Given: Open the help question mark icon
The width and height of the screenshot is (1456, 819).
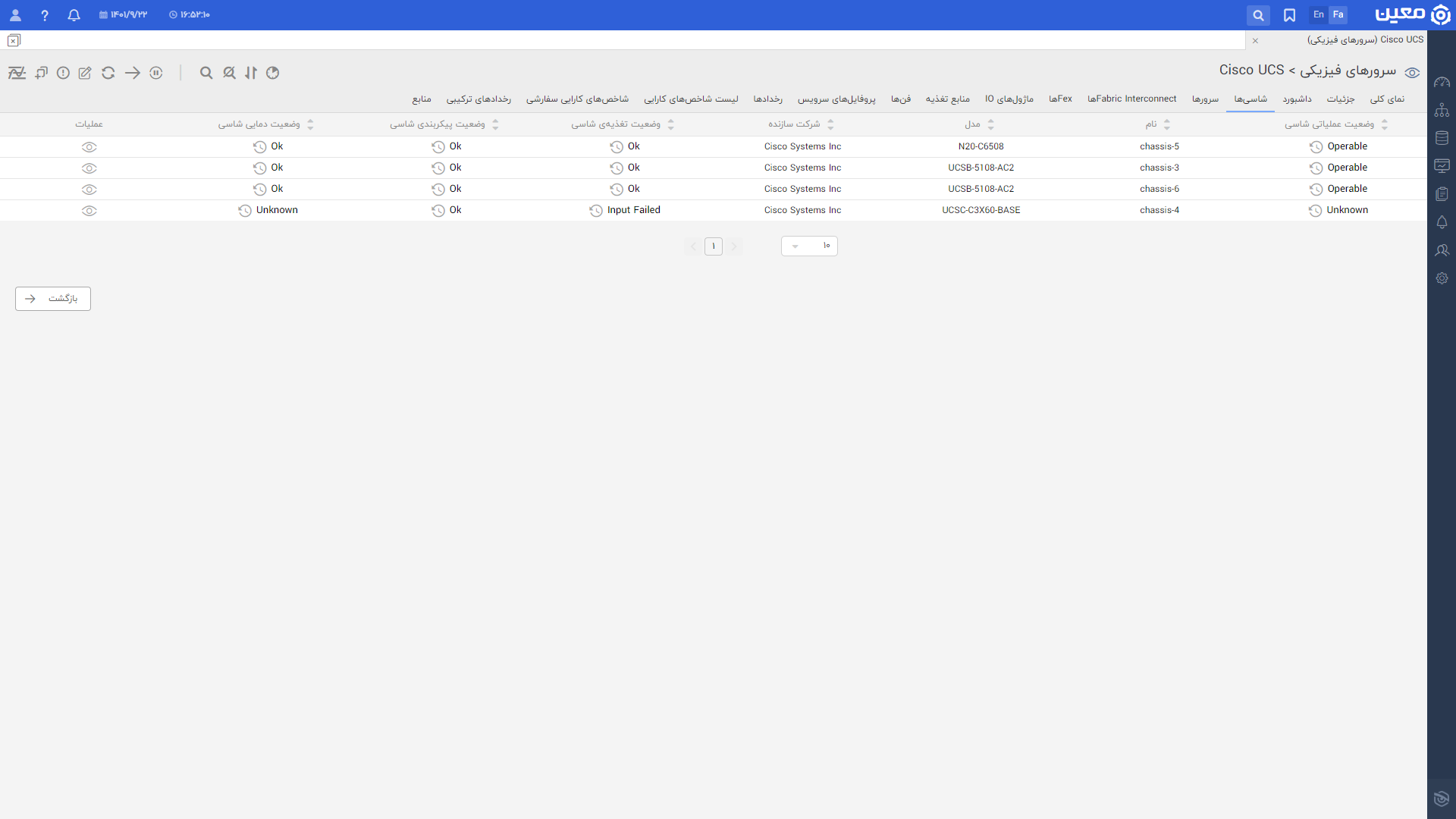Looking at the screenshot, I should tap(45, 15).
